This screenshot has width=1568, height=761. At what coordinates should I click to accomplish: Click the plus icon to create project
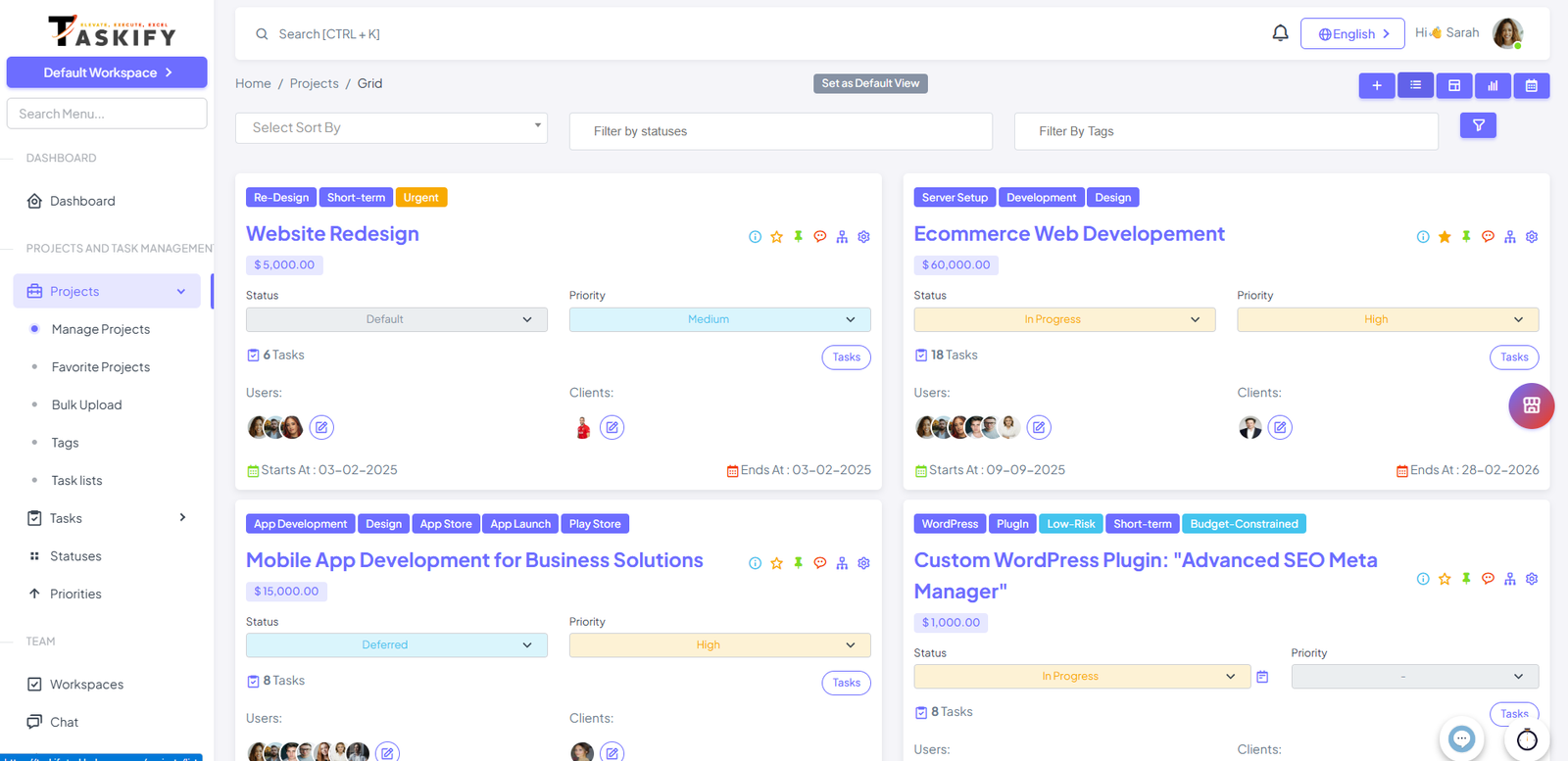pos(1376,86)
